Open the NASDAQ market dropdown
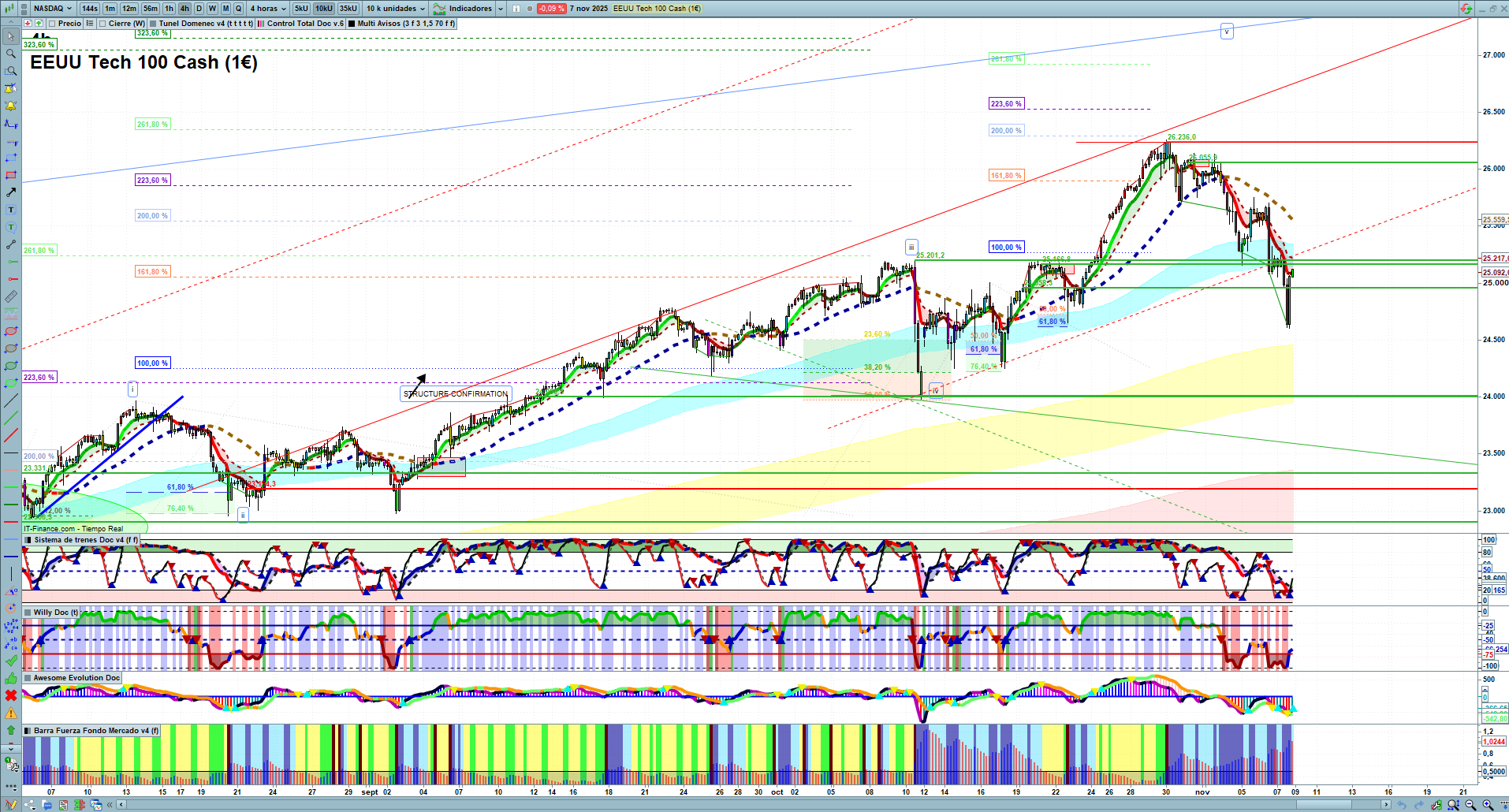 (51, 9)
